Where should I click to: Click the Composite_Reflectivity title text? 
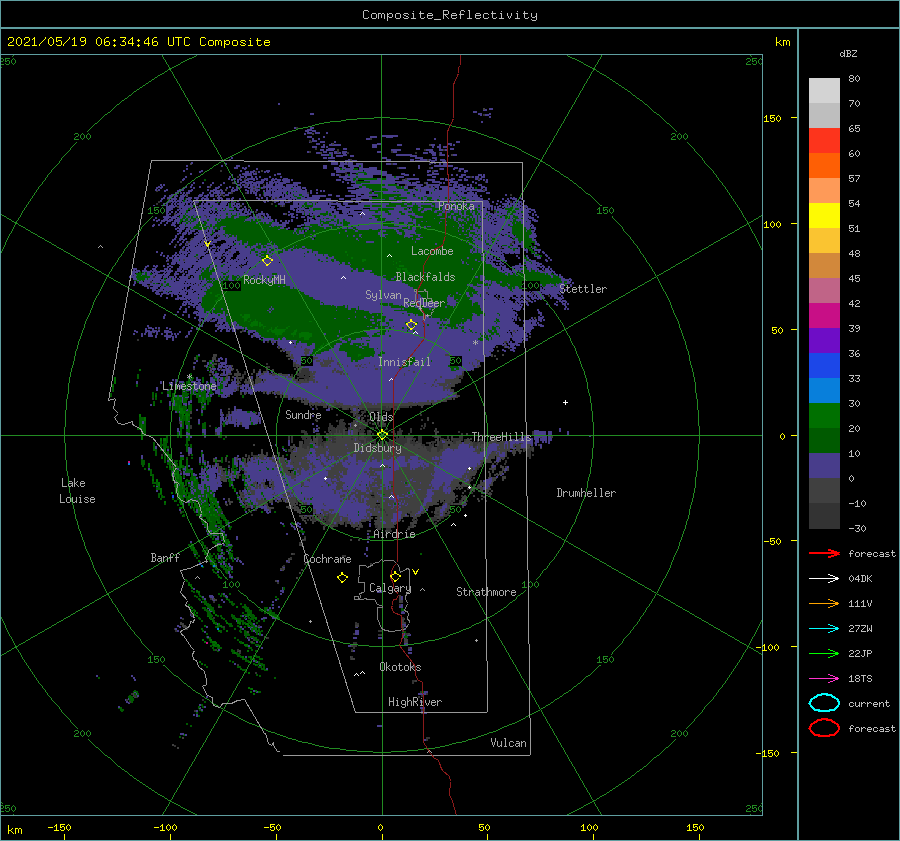coord(450,15)
